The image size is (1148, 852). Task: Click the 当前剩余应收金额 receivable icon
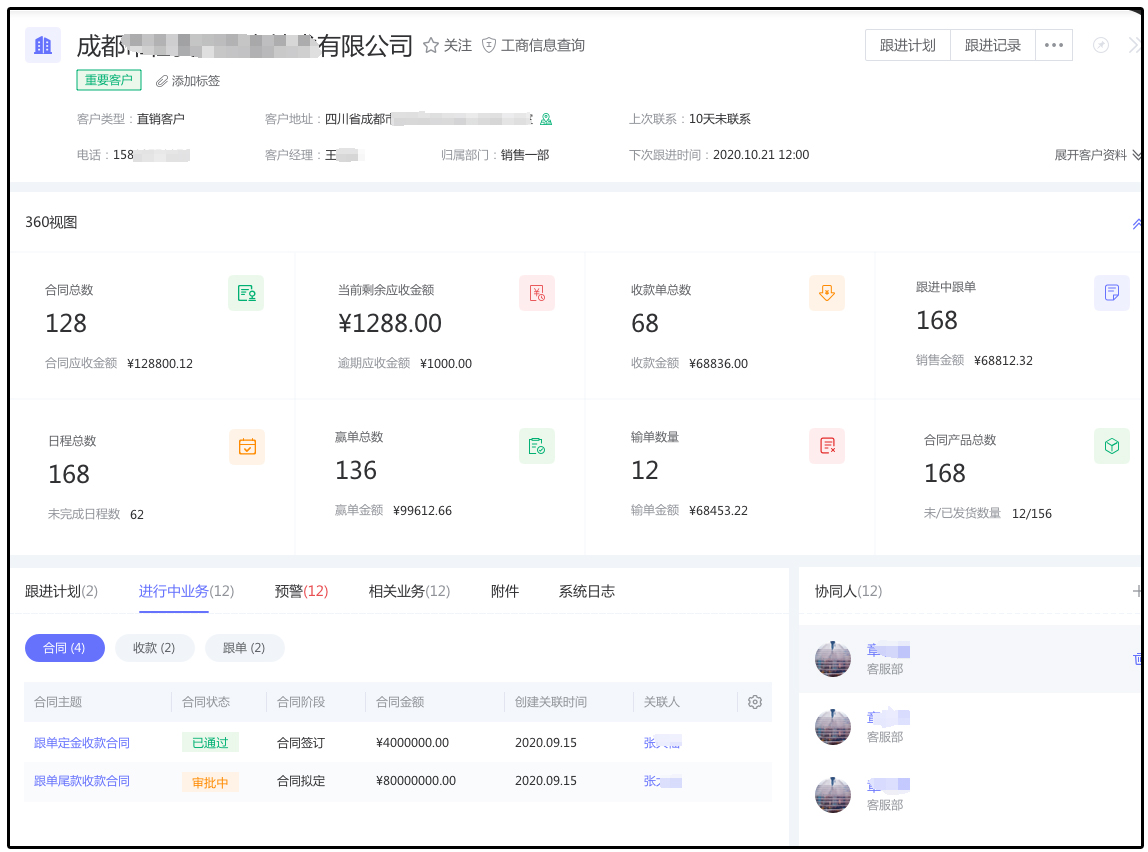[537, 293]
